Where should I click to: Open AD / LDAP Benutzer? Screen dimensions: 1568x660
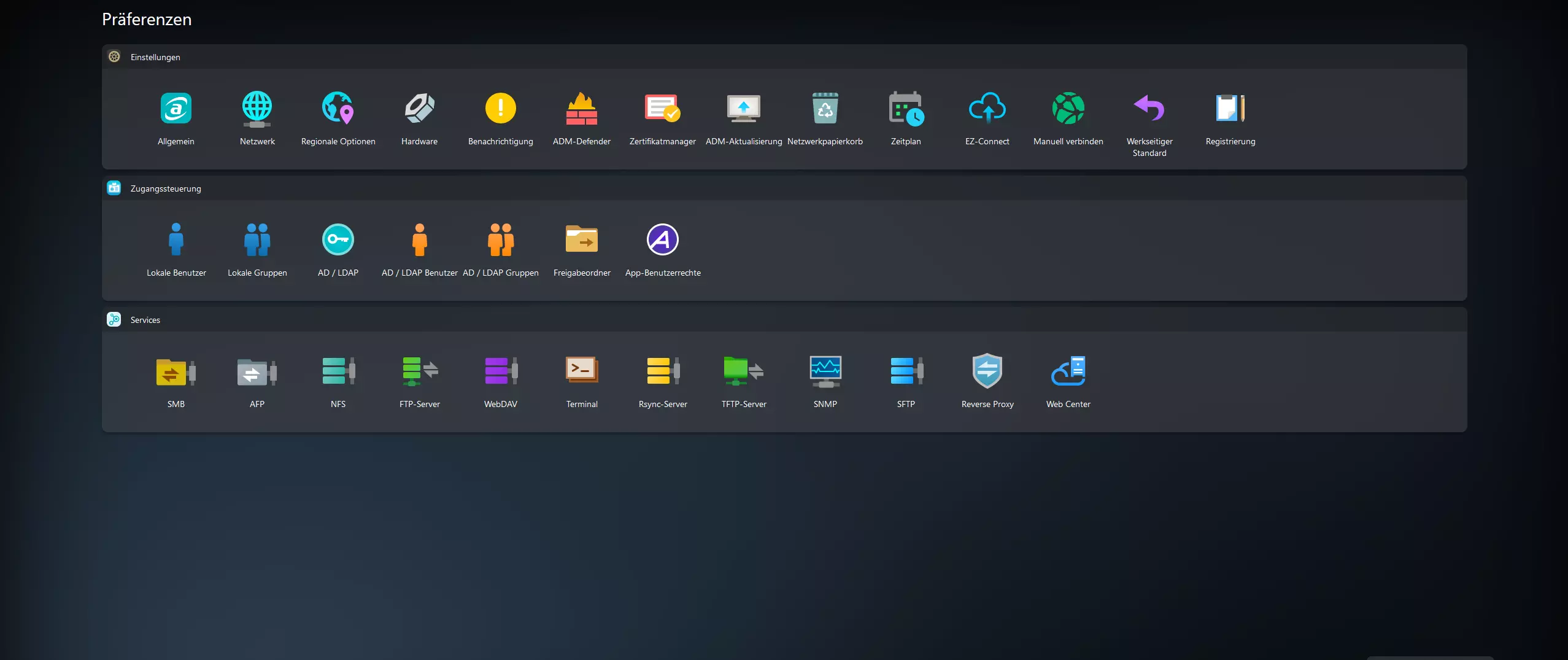coord(420,240)
